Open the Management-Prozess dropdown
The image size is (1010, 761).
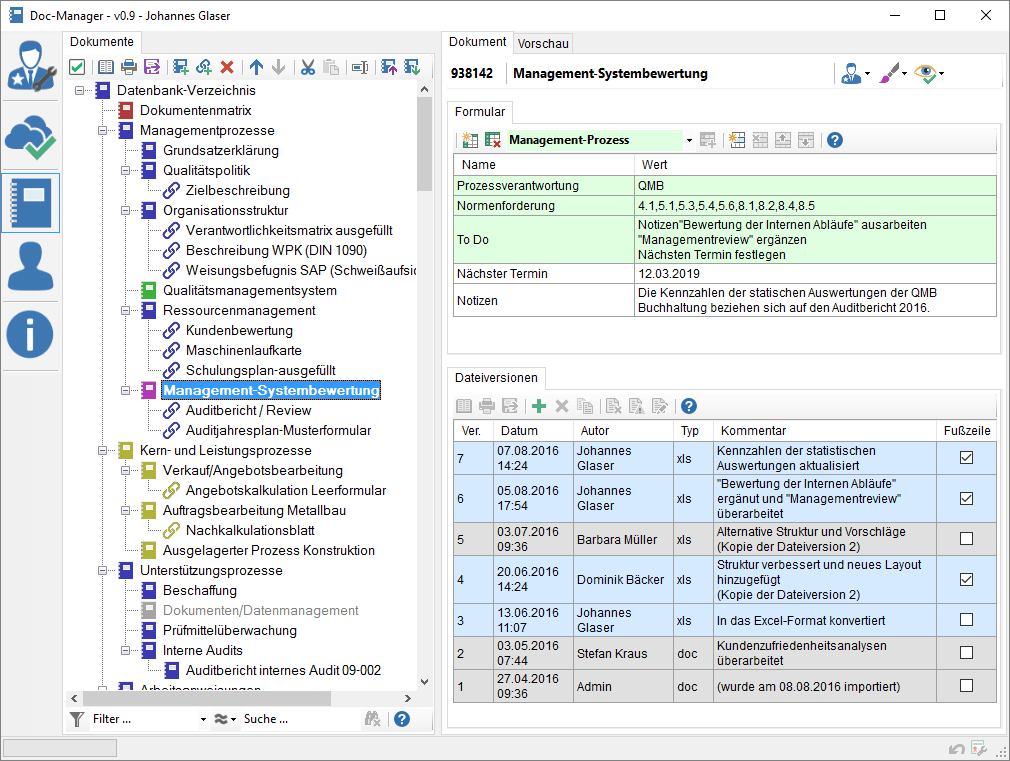(x=690, y=140)
